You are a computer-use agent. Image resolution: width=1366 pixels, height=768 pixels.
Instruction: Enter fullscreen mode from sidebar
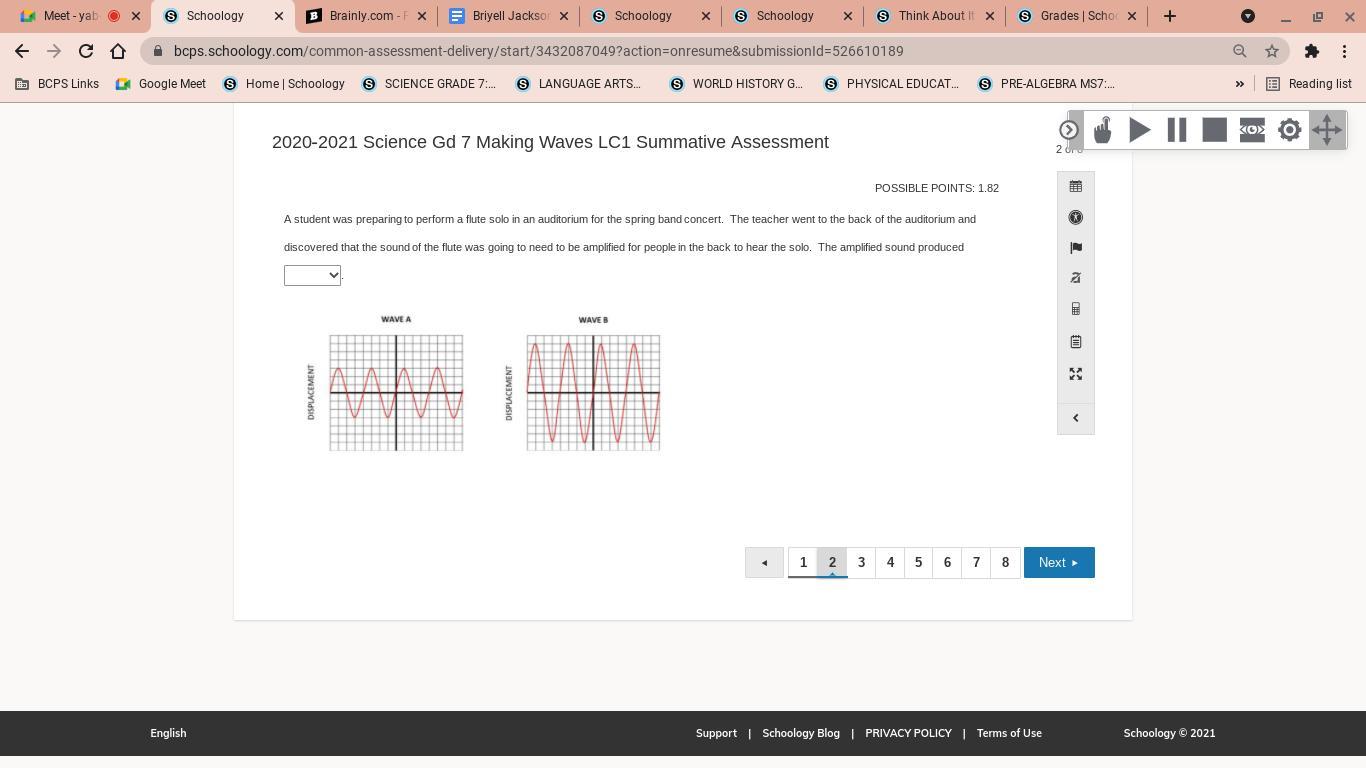point(1076,374)
